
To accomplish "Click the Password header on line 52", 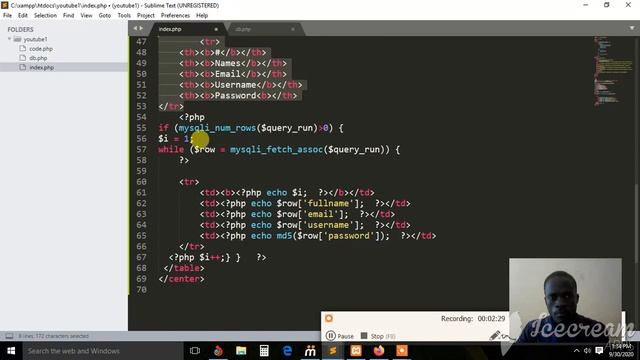I will click(235, 96).
